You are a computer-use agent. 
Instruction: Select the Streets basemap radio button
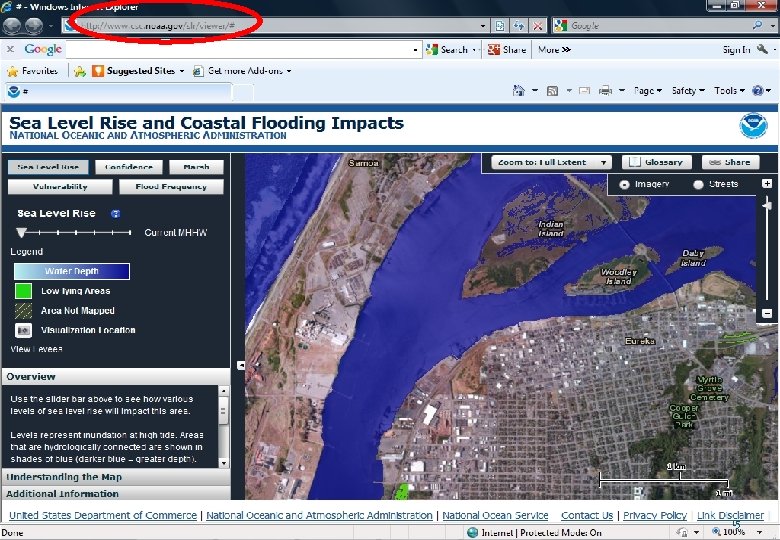click(698, 184)
